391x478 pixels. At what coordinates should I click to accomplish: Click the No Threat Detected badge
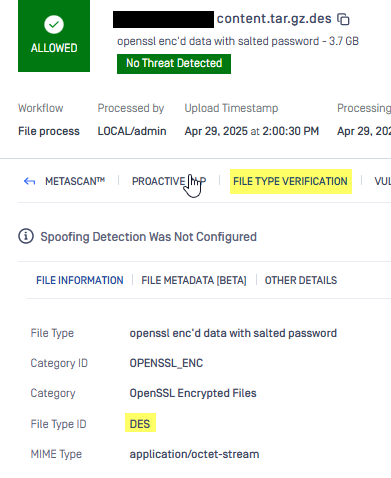tap(174, 64)
